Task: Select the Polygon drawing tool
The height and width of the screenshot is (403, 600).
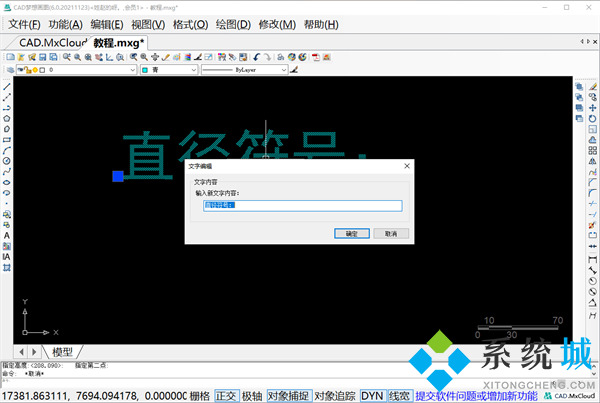Action: point(7,119)
